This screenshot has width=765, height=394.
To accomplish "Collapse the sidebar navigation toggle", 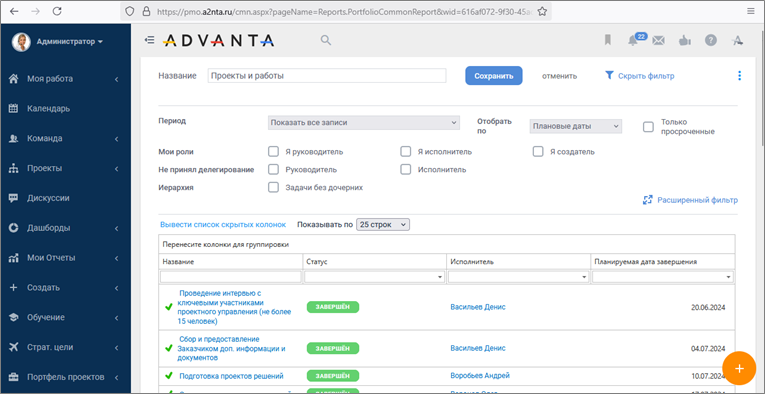I will (149, 40).
